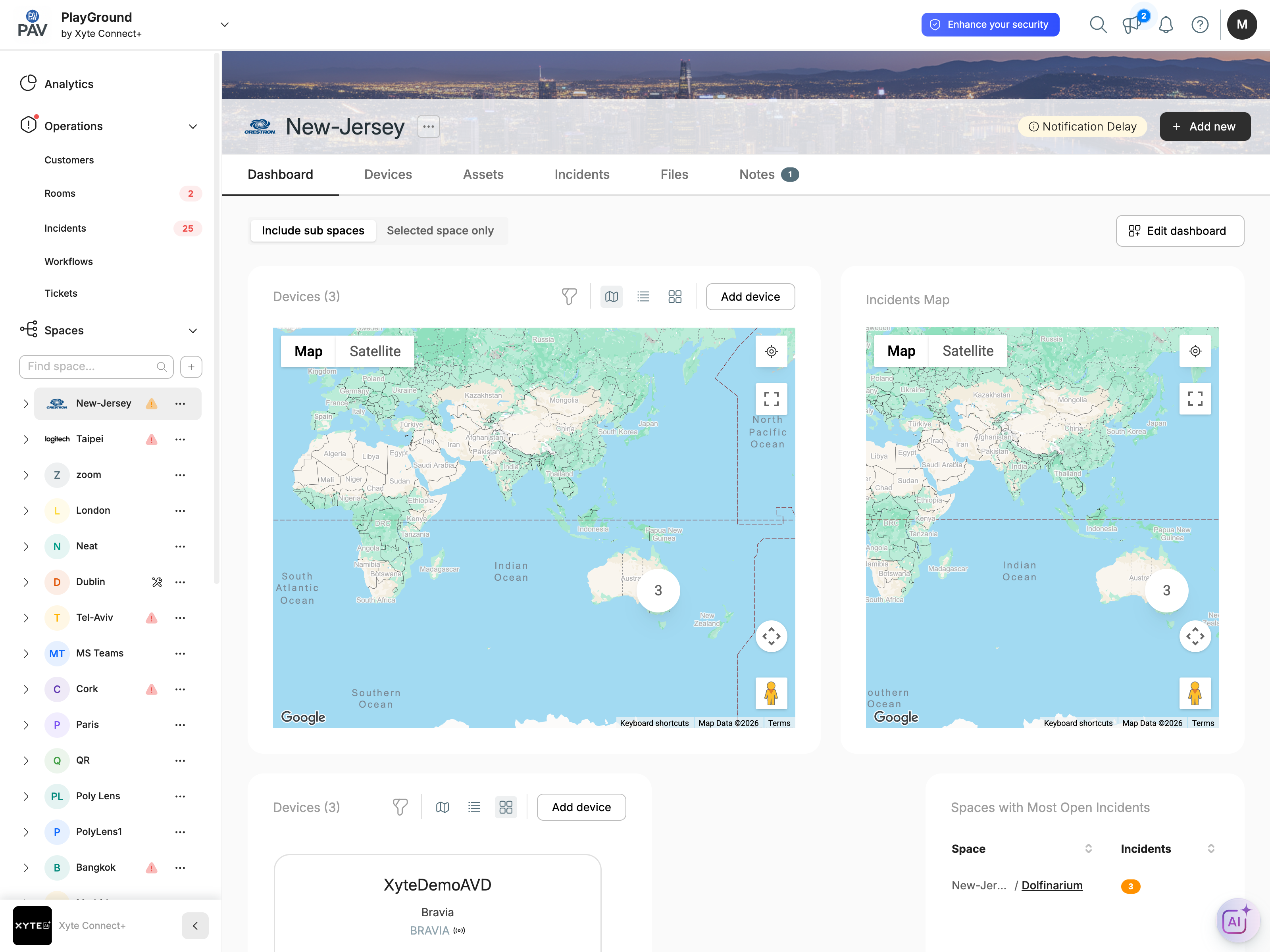This screenshot has width=1270, height=952.
Task: Click Enhance your security button
Action: [990, 25]
